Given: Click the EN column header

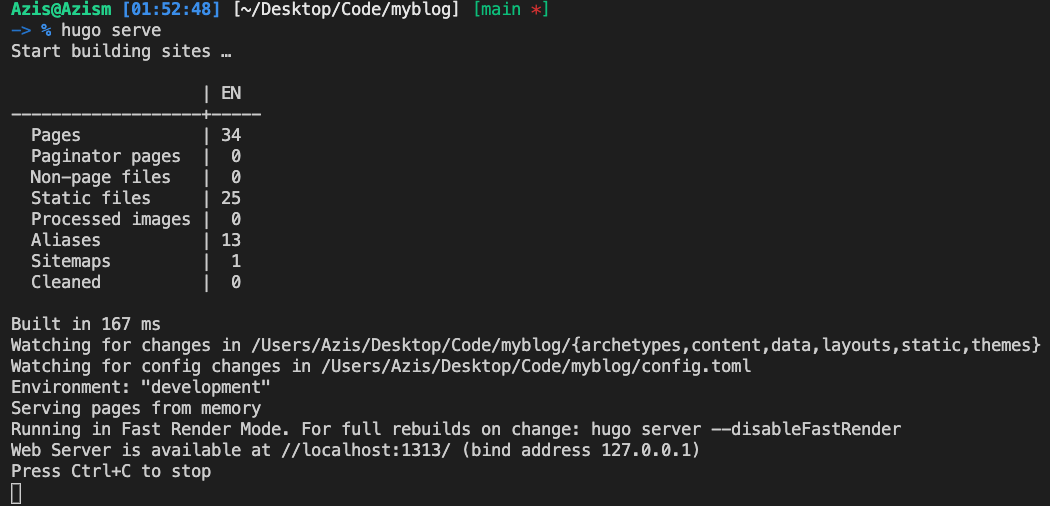Looking at the screenshot, I should pos(231,93).
